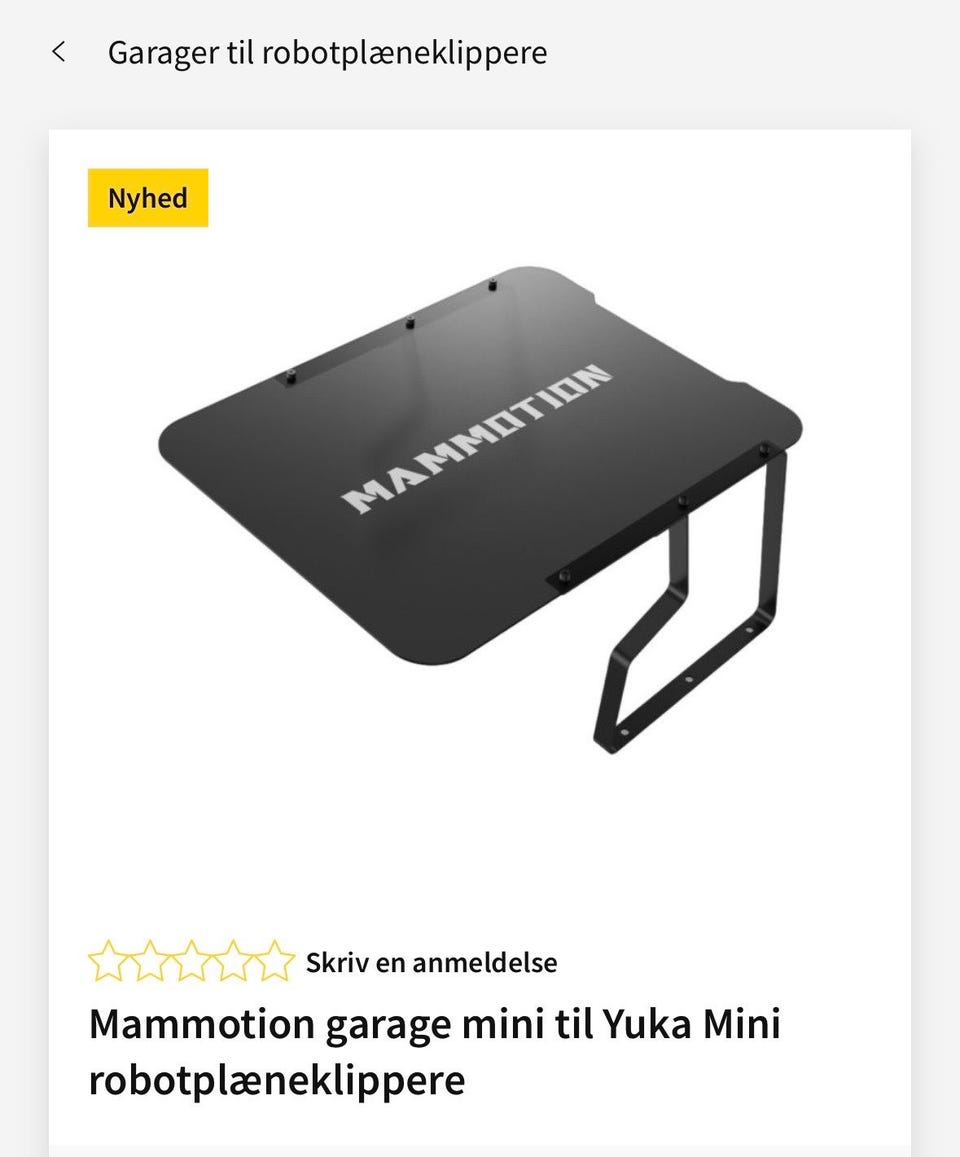This screenshot has height=1157, width=960.
Task: Select the second rating star
Action: pos(150,961)
